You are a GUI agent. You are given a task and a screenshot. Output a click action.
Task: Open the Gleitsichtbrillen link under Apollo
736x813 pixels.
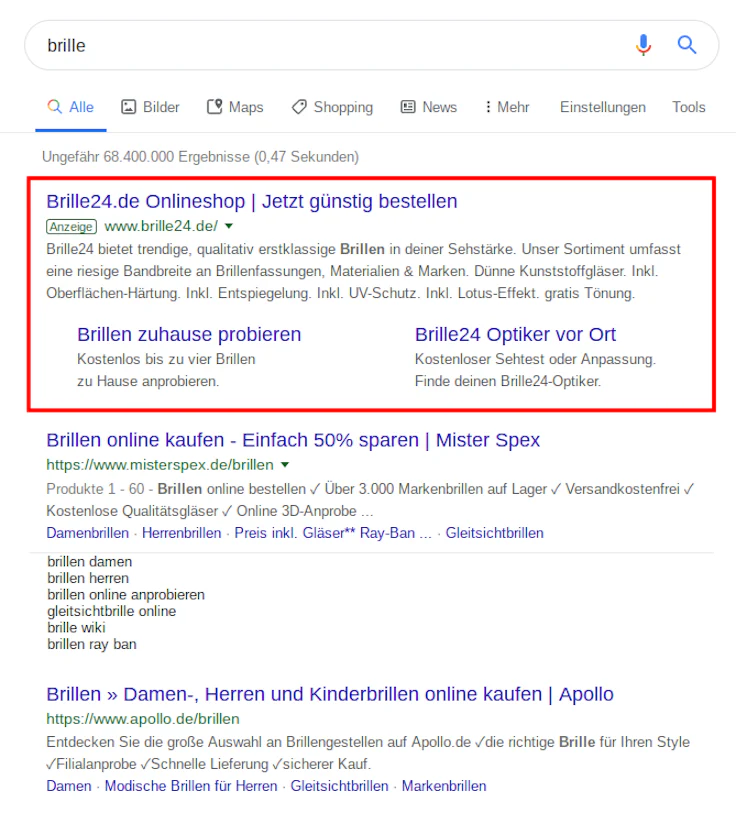click(x=339, y=786)
